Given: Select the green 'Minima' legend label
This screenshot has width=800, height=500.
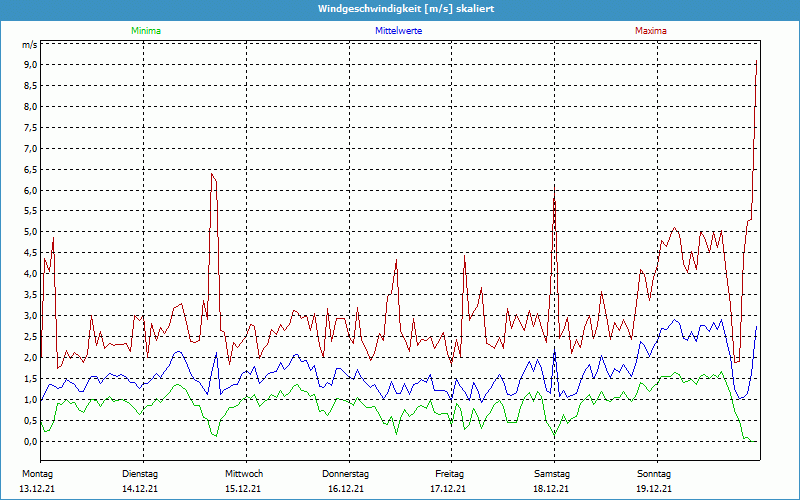Looking at the screenshot, I should click(146, 31).
